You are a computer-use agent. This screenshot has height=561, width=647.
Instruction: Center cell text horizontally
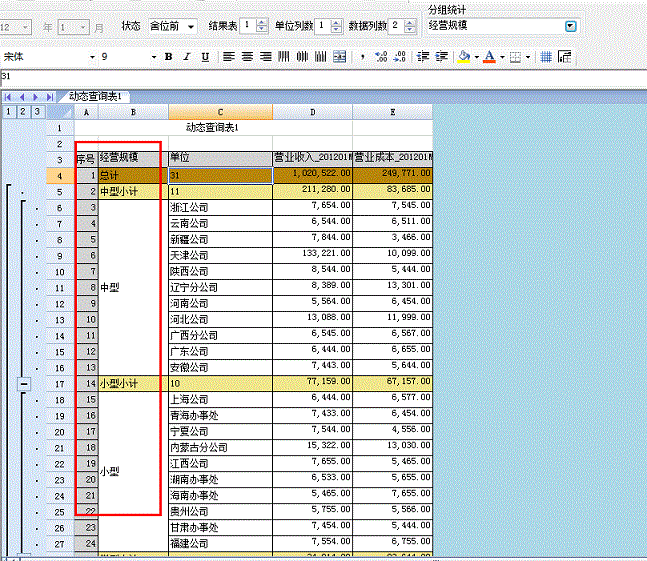click(x=247, y=57)
